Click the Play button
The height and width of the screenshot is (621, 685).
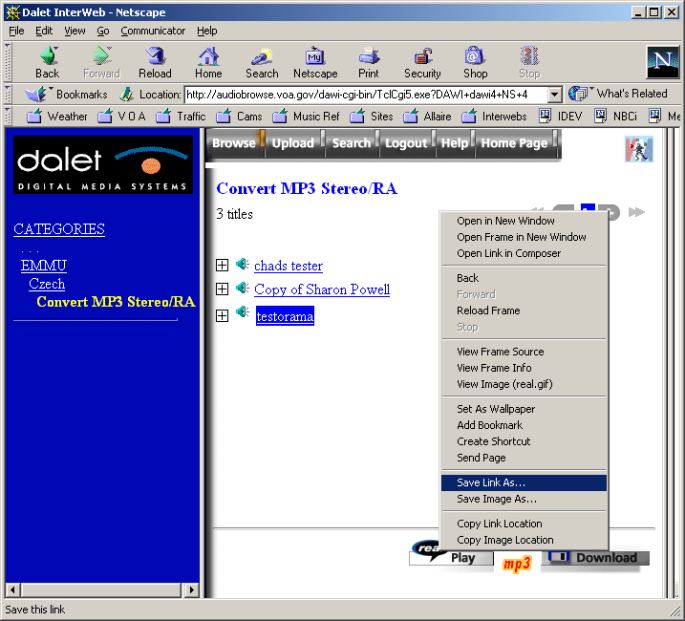(452, 557)
